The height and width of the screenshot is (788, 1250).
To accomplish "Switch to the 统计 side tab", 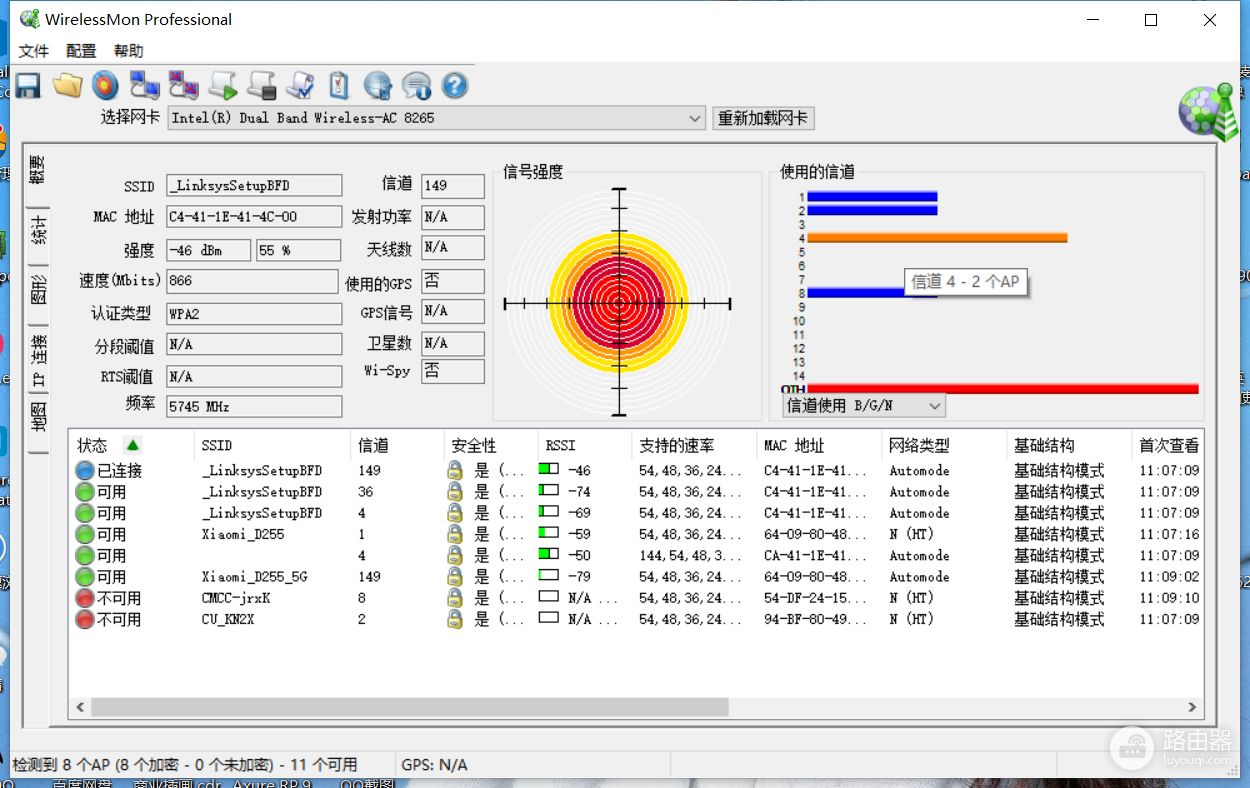I will click(39, 230).
